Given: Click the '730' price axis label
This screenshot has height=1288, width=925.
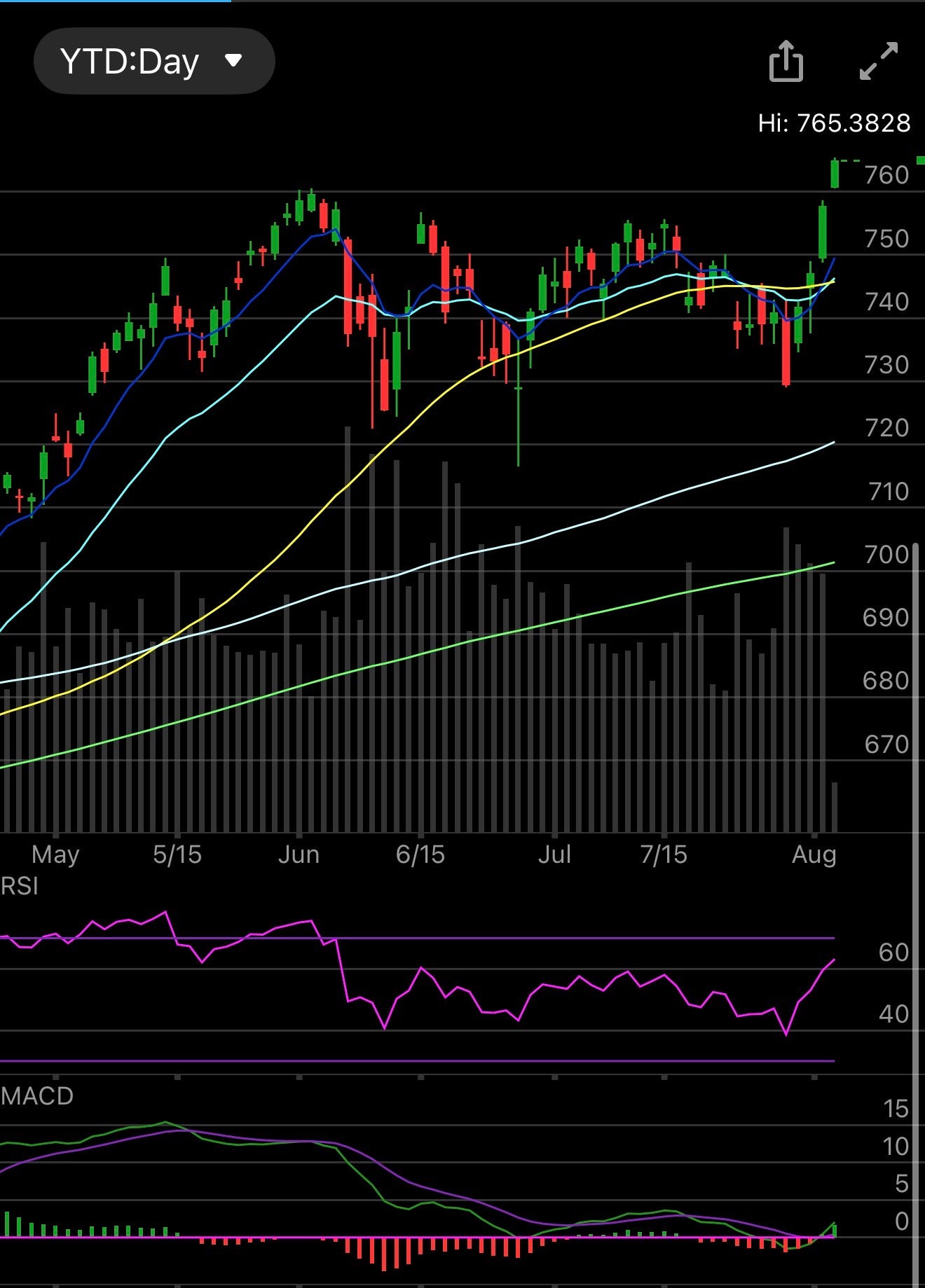Looking at the screenshot, I should click(886, 364).
